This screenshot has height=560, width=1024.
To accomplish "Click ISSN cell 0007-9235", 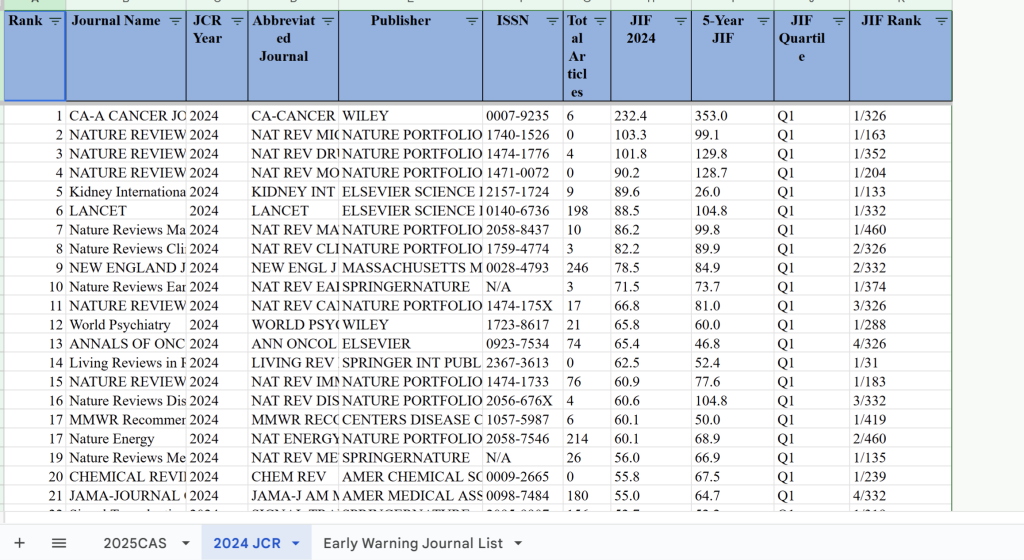I will pyautogui.click(x=522, y=116).
